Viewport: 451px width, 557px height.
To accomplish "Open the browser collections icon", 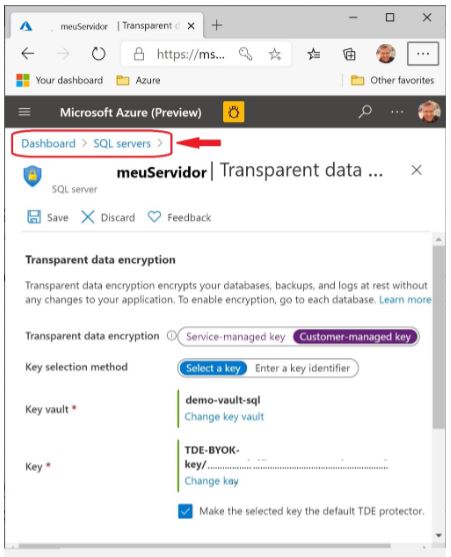I will coord(349,54).
